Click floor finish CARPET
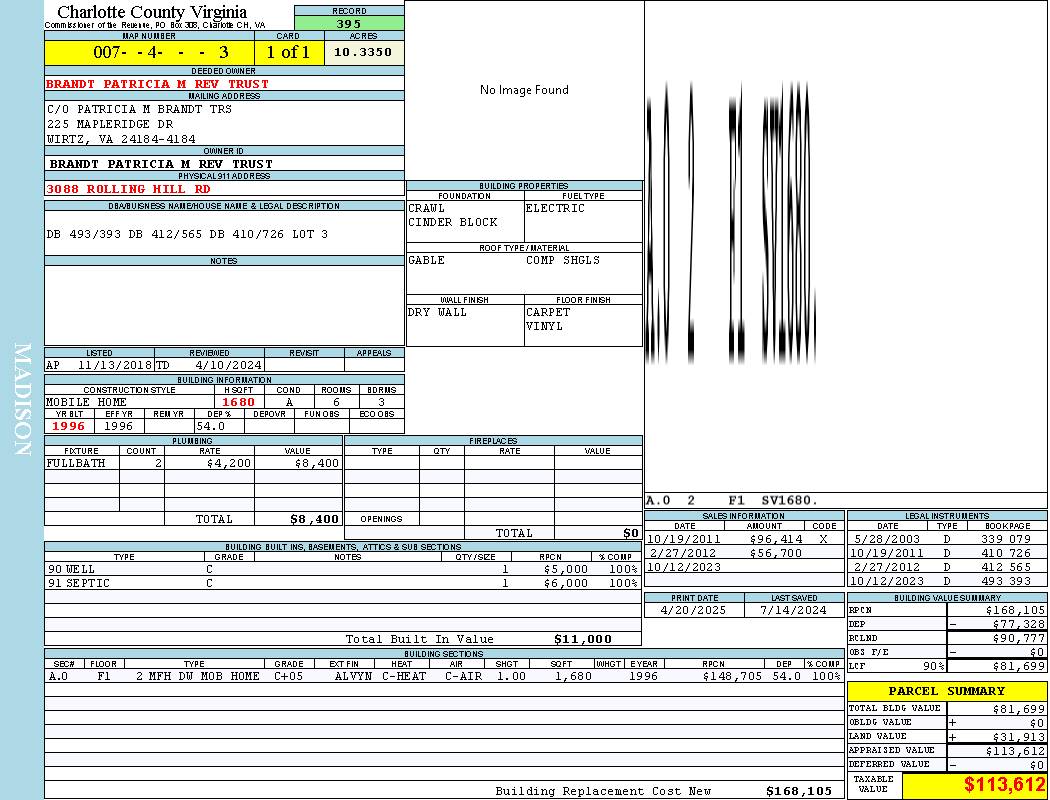The height and width of the screenshot is (800, 1050). (548, 312)
